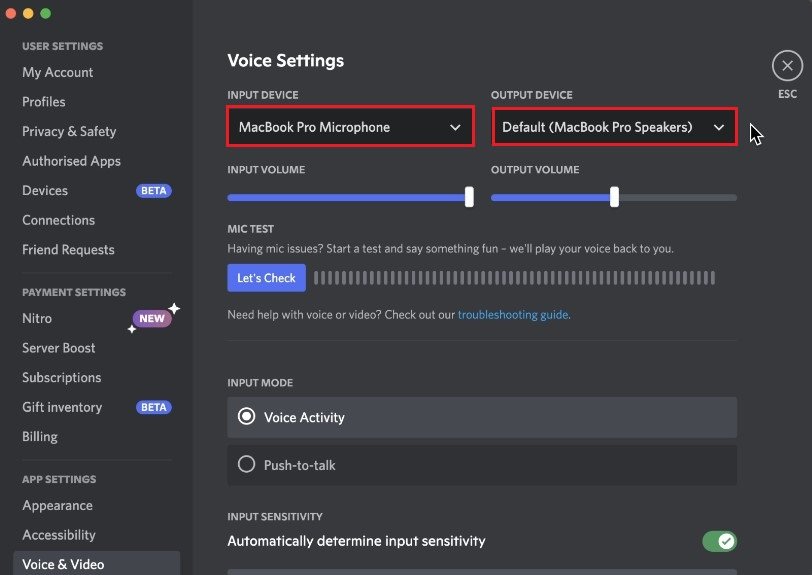Close settings with the ESC X icon
The width and height of the screenshot is (812, 575).
click(787, 66)
